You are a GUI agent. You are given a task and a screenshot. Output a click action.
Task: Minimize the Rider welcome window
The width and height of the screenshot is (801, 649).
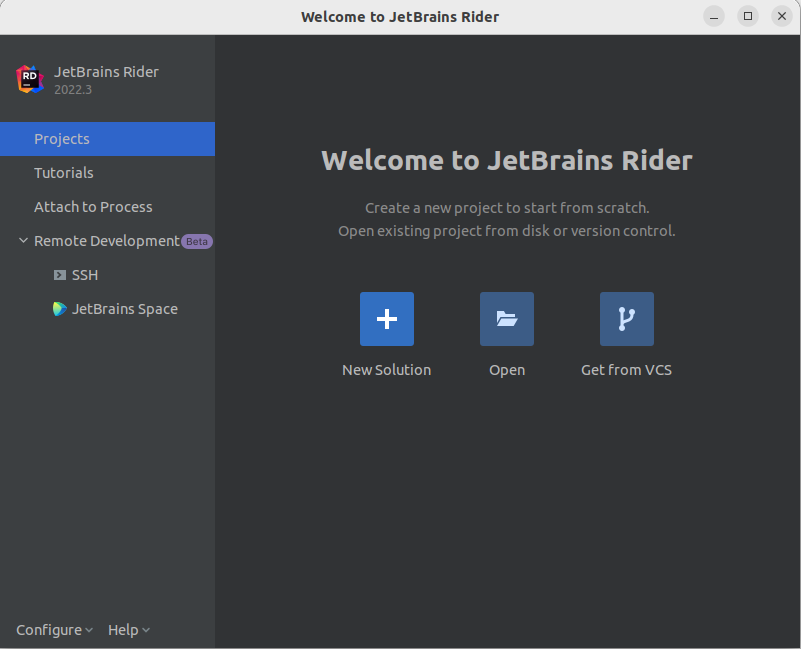[714, 16]
